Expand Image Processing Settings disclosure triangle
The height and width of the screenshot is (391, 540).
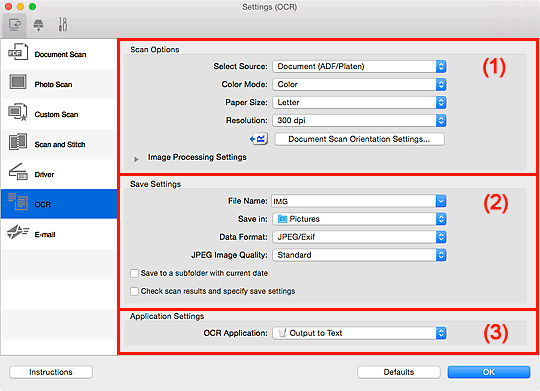[x=136, y=159]
